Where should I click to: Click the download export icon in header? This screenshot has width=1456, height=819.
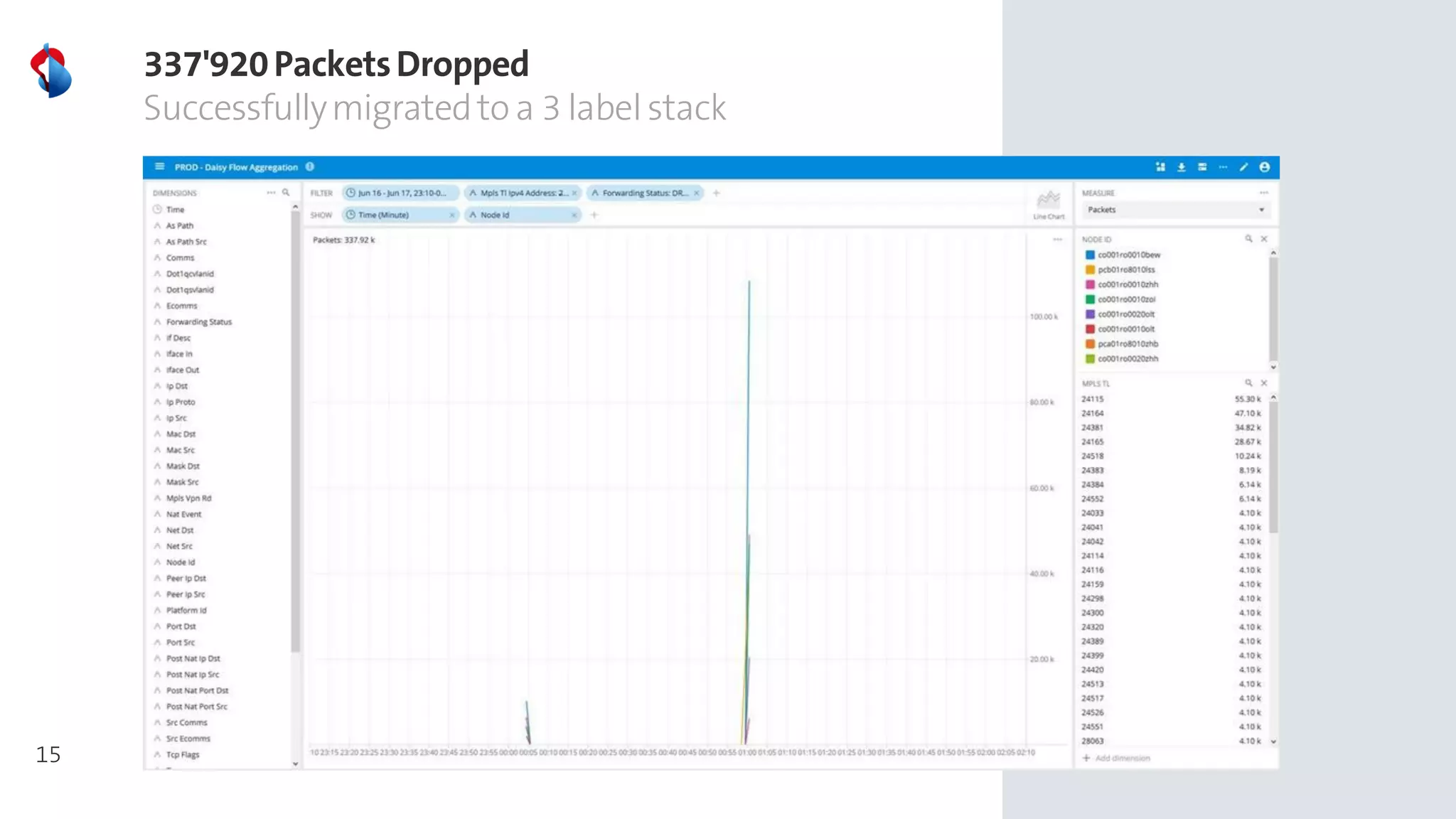pos(1181,167)
